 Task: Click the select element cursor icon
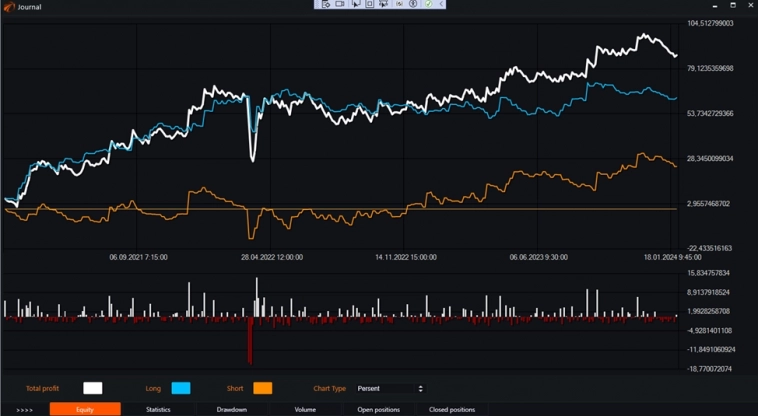(355, 4)
